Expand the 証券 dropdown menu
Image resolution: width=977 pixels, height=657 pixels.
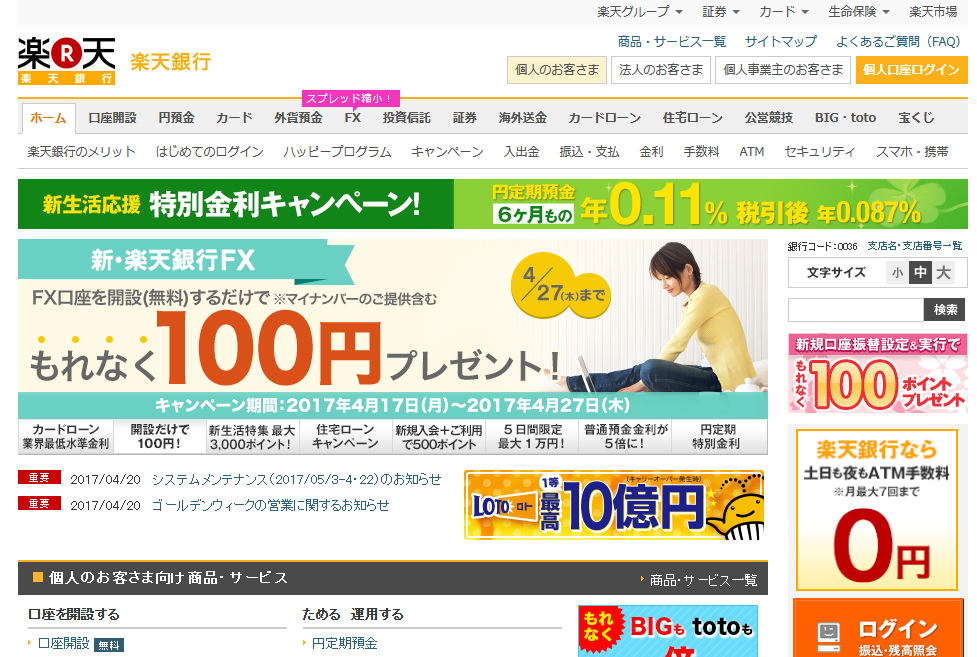(x=721, y=12)
